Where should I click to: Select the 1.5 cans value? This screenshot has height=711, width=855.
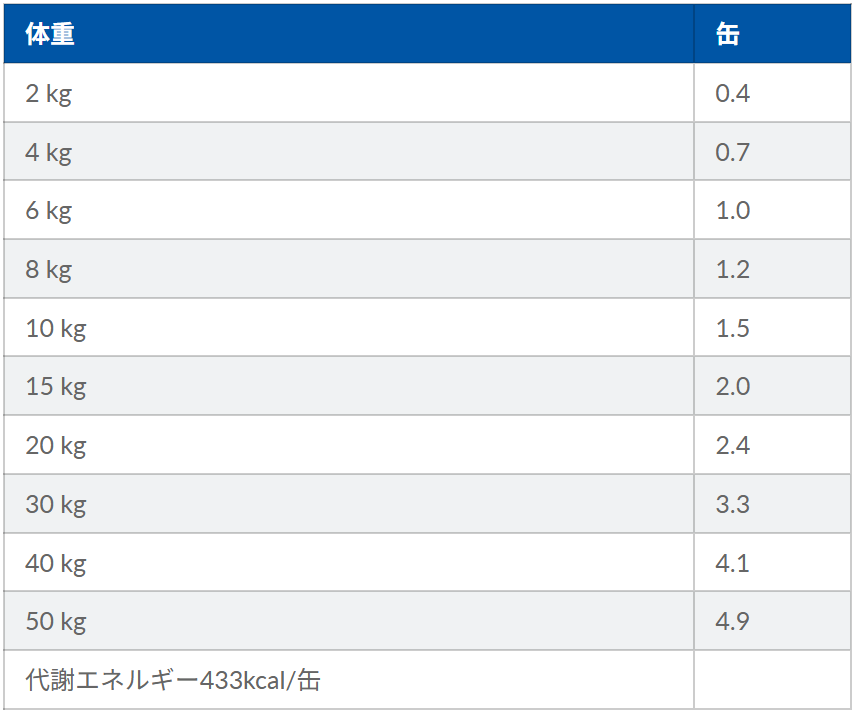pyautogui.click(x=733, y=328)
